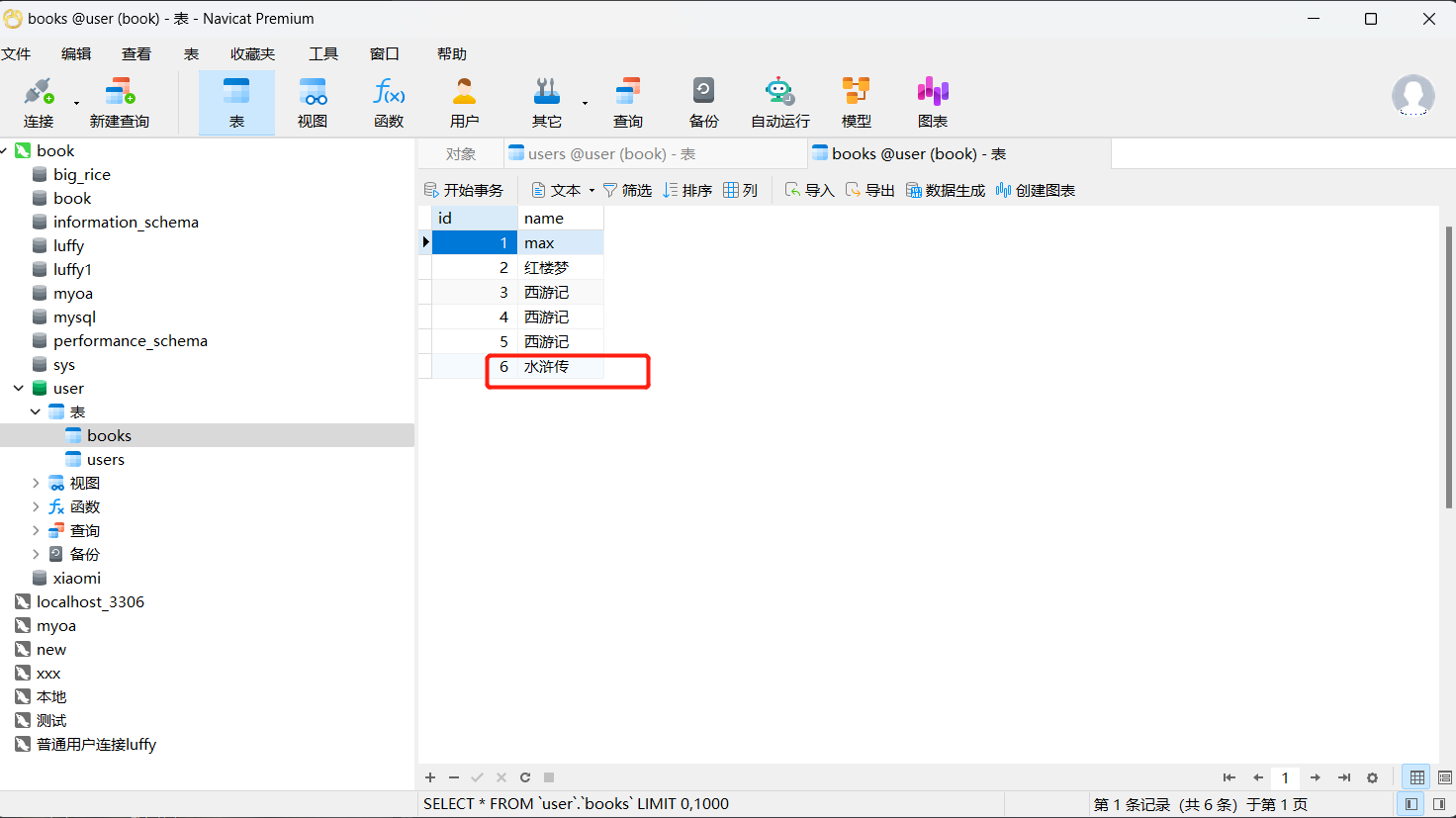Viewport: 1456px width, 818px height.
Task: Expand the 查询 queries node
Action: click(x=36, y=530)
